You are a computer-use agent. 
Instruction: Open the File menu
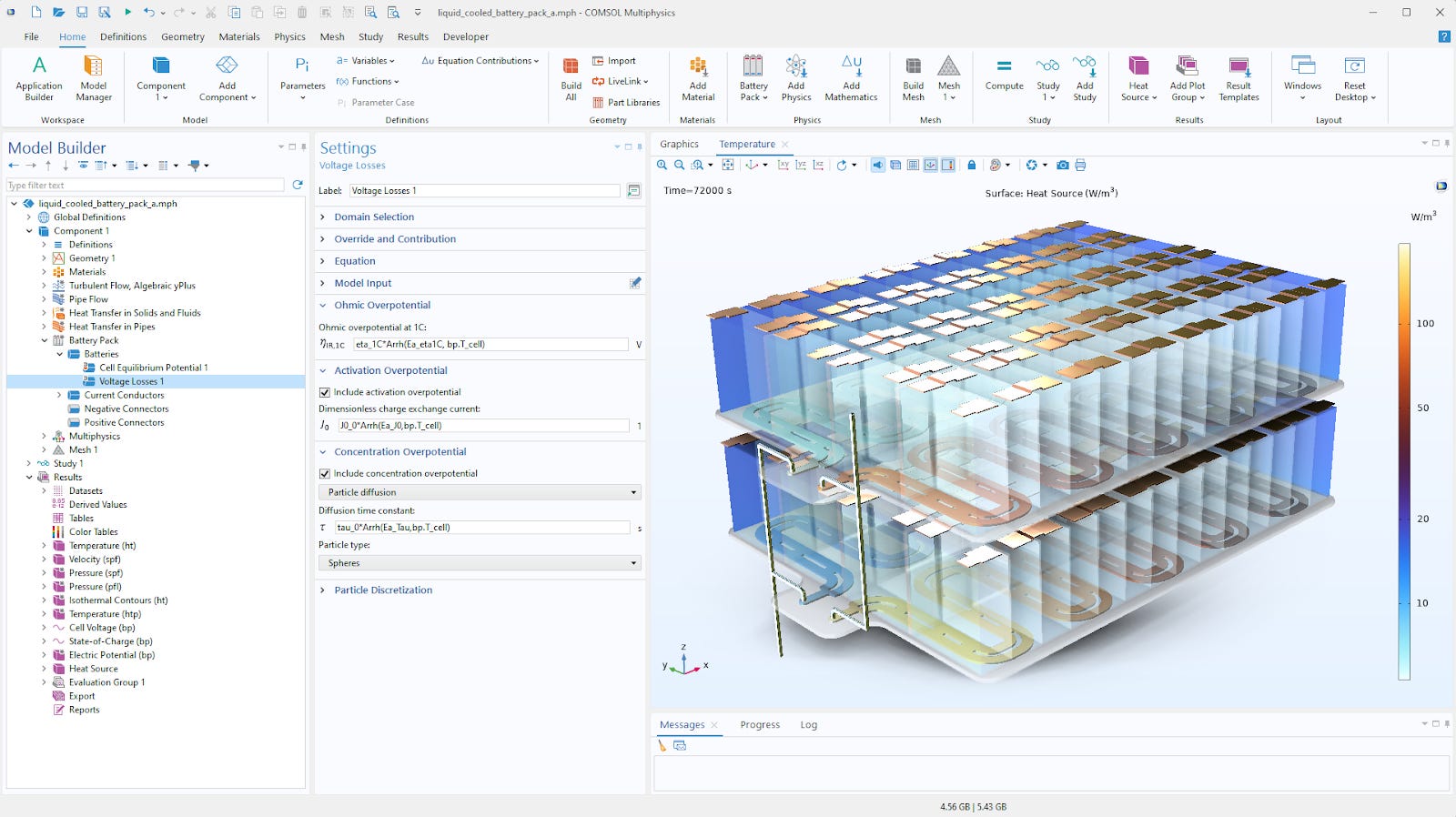coord(31,37)
